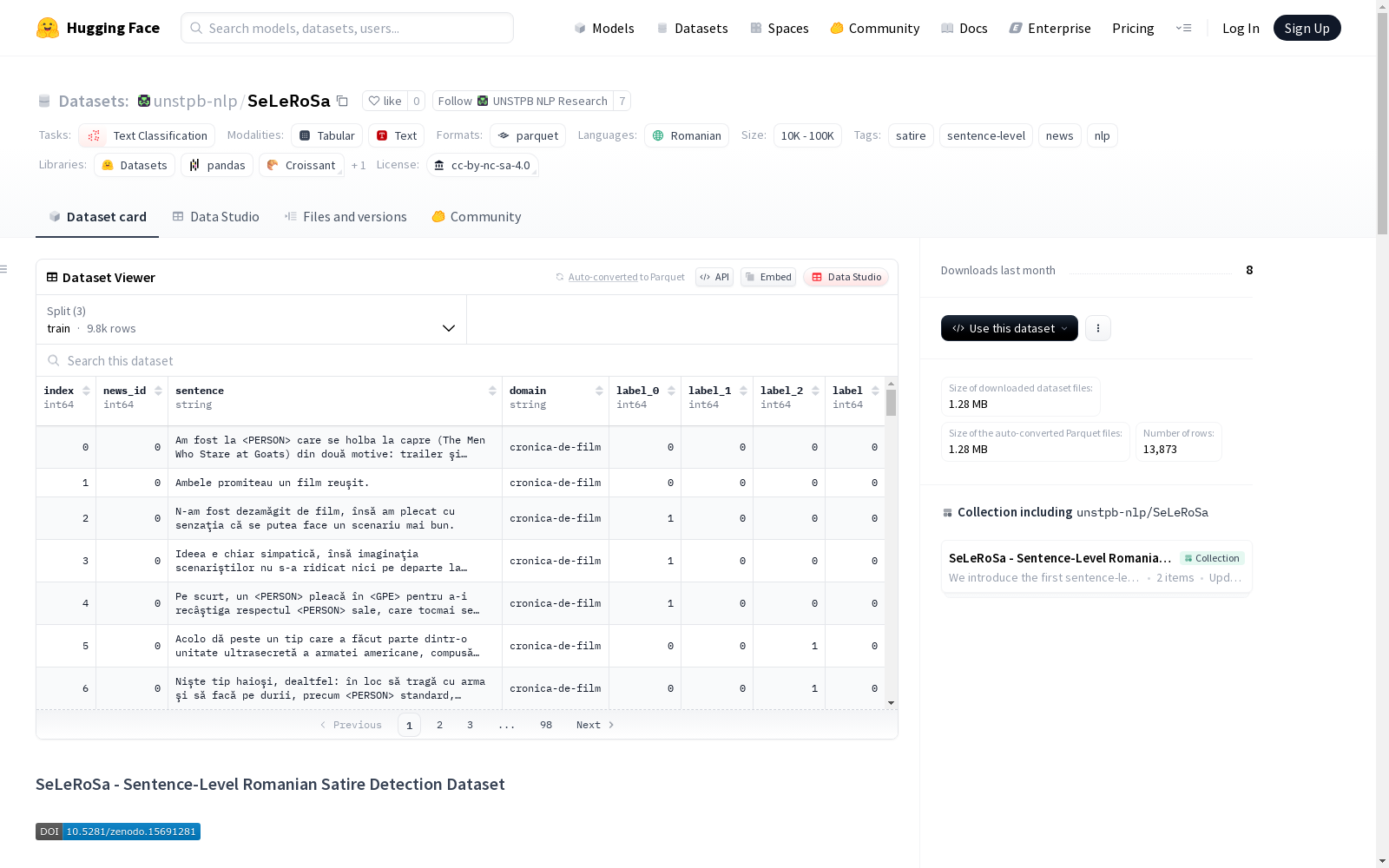This screenshot has height=868, width=1389.
Task: Click the Datasets stack icon before the title
Action: (x=44, y=102)
